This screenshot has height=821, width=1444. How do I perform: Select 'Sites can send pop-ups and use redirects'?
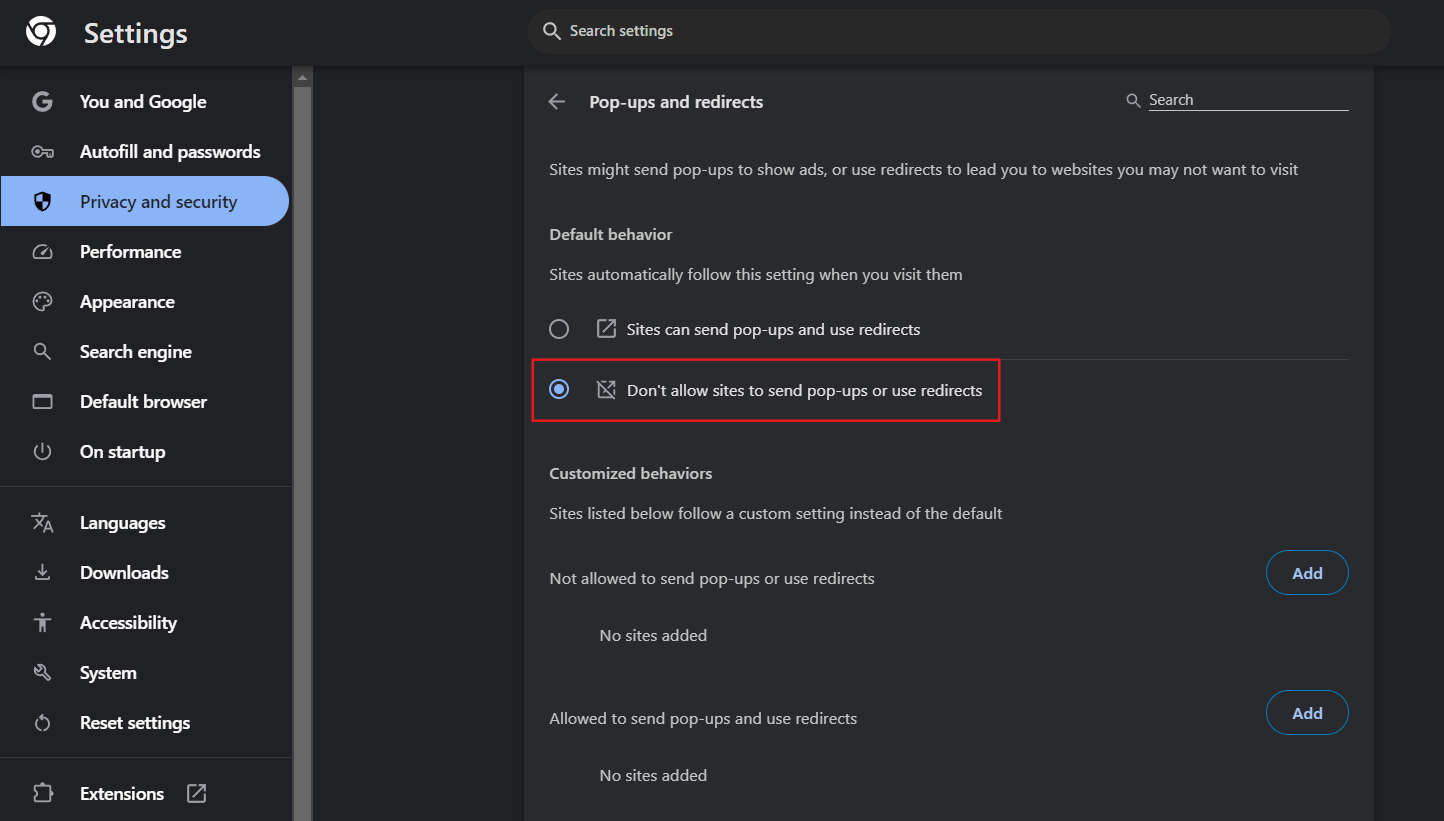(559, 329)
